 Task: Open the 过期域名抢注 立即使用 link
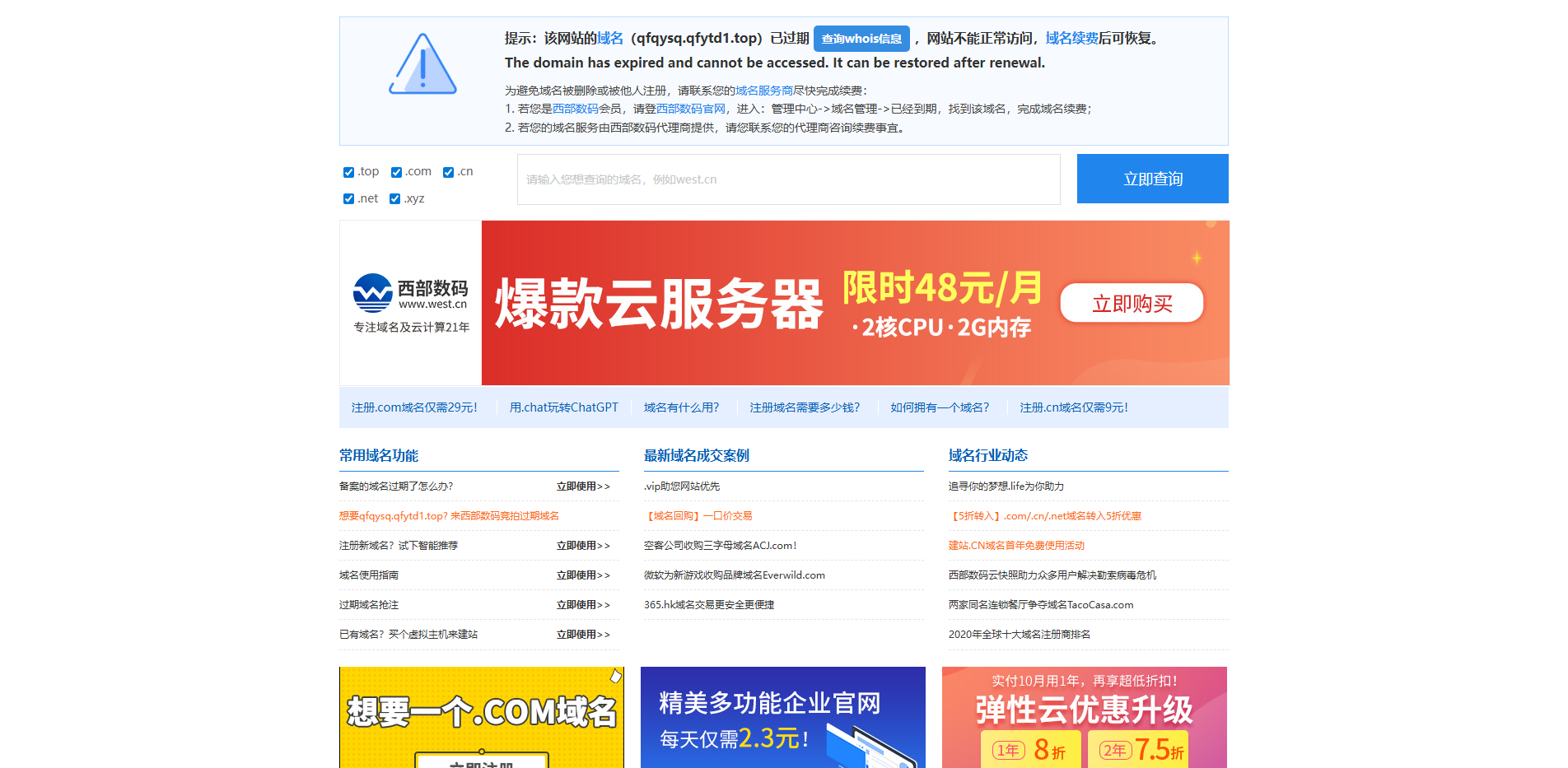coord(584,604)
